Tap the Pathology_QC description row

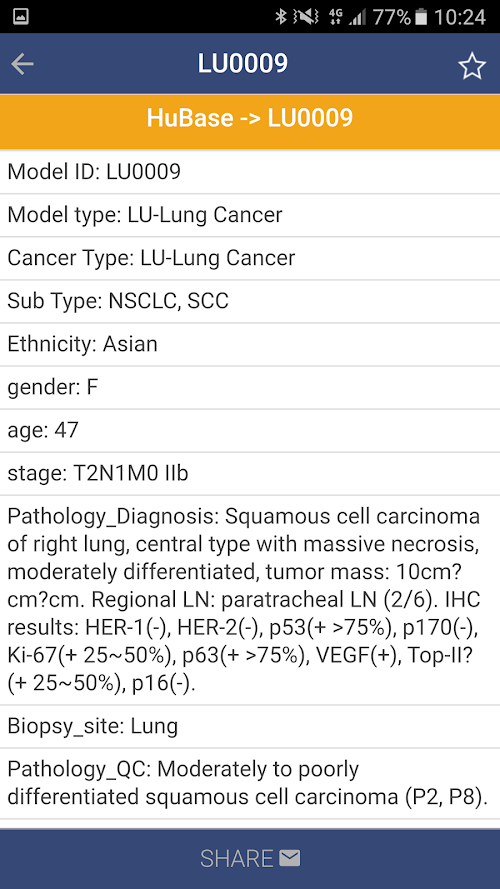point(250,783)
